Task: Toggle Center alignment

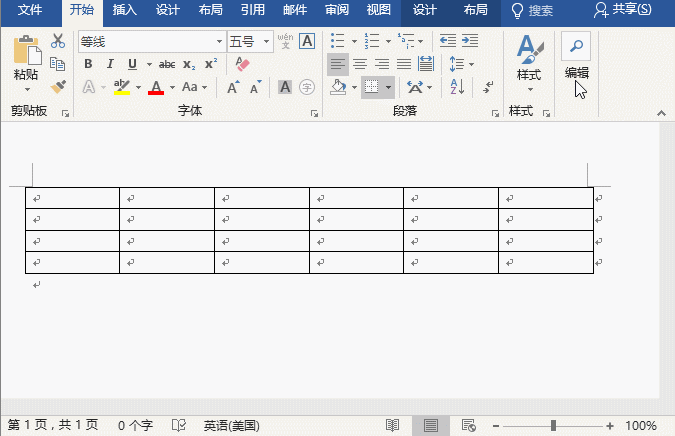Action: coord(360,64)
